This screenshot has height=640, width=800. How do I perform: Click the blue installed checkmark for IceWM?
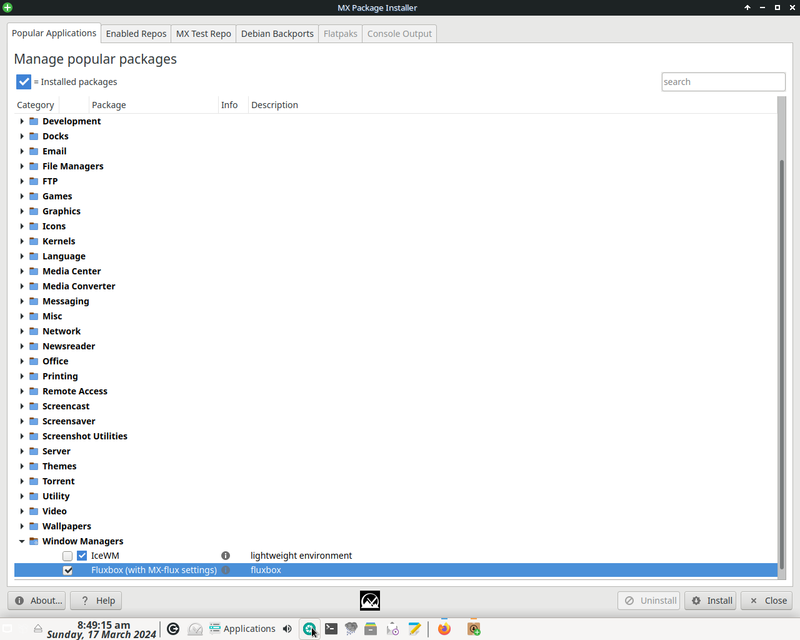(x=82, y=556)
